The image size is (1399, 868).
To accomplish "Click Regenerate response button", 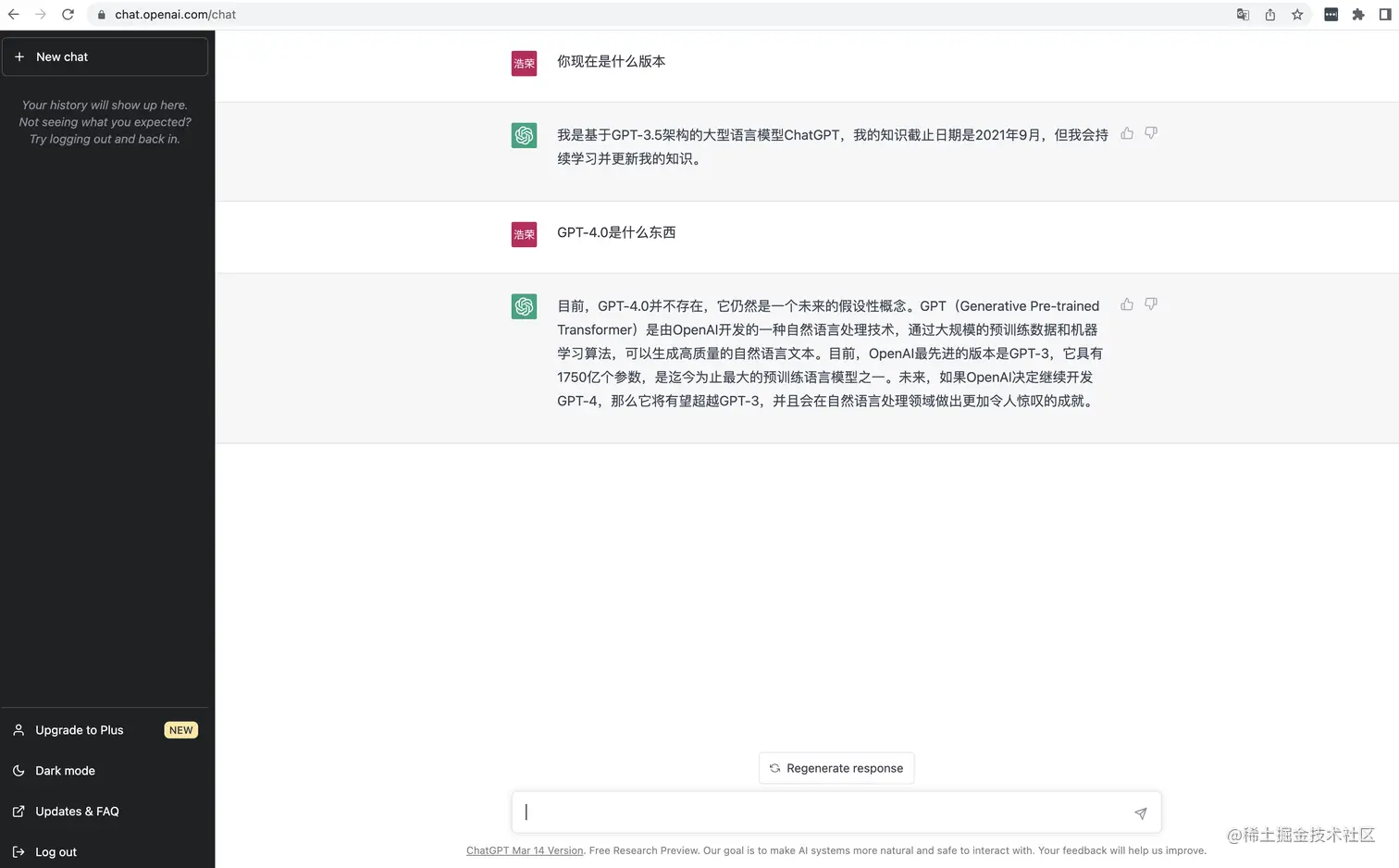I will point(836,768).
